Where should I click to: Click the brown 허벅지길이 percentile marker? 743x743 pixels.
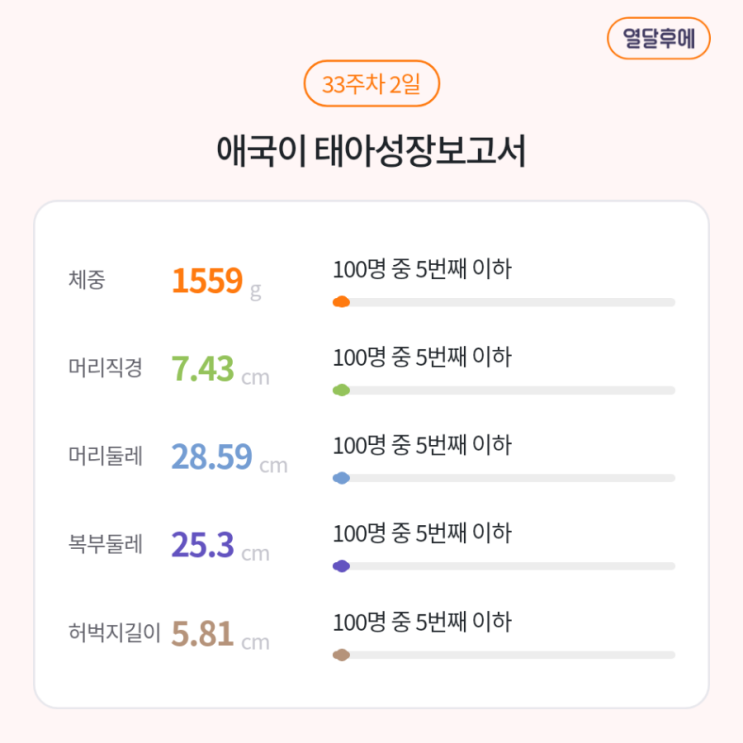[x=341, y=655]
